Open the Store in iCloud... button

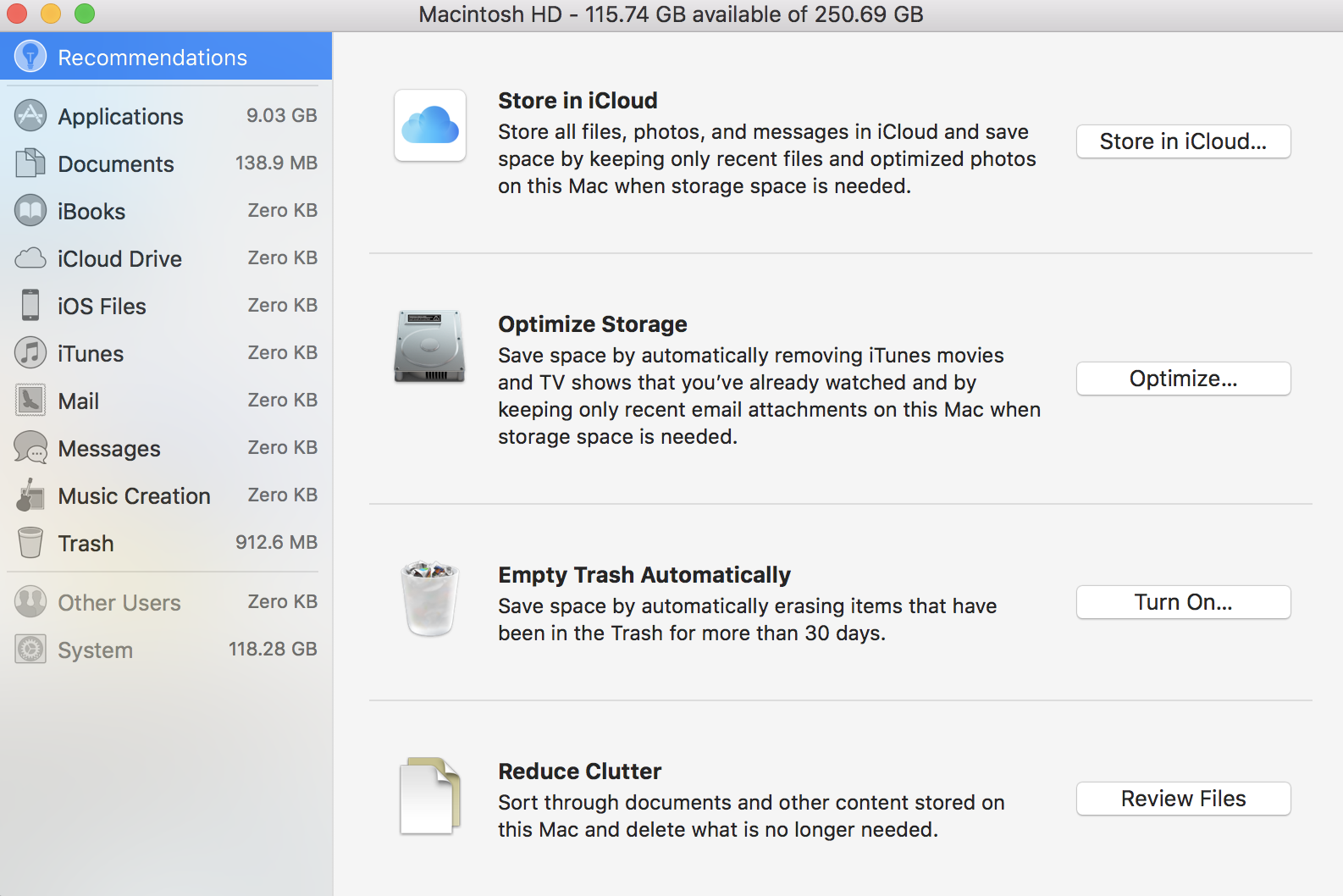pos(1183,141)
